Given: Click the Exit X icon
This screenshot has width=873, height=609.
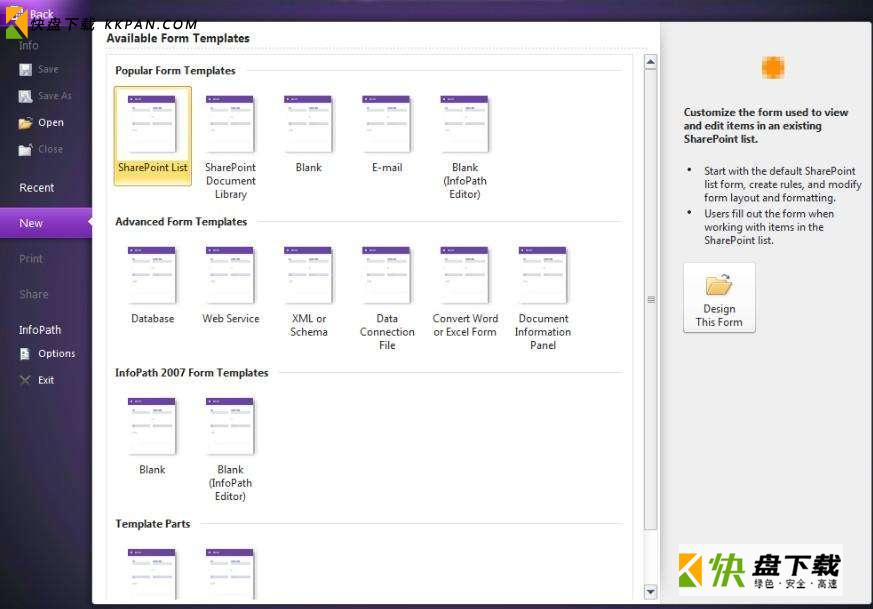Looking at the screenshot, I should click(x=25, y=380).
